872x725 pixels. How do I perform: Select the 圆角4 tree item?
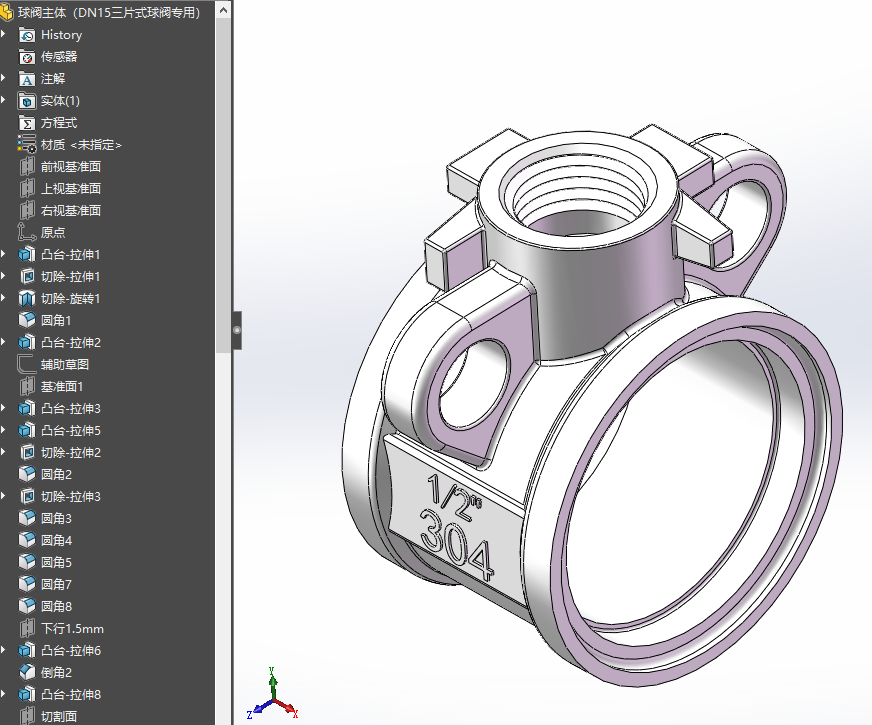56,540
